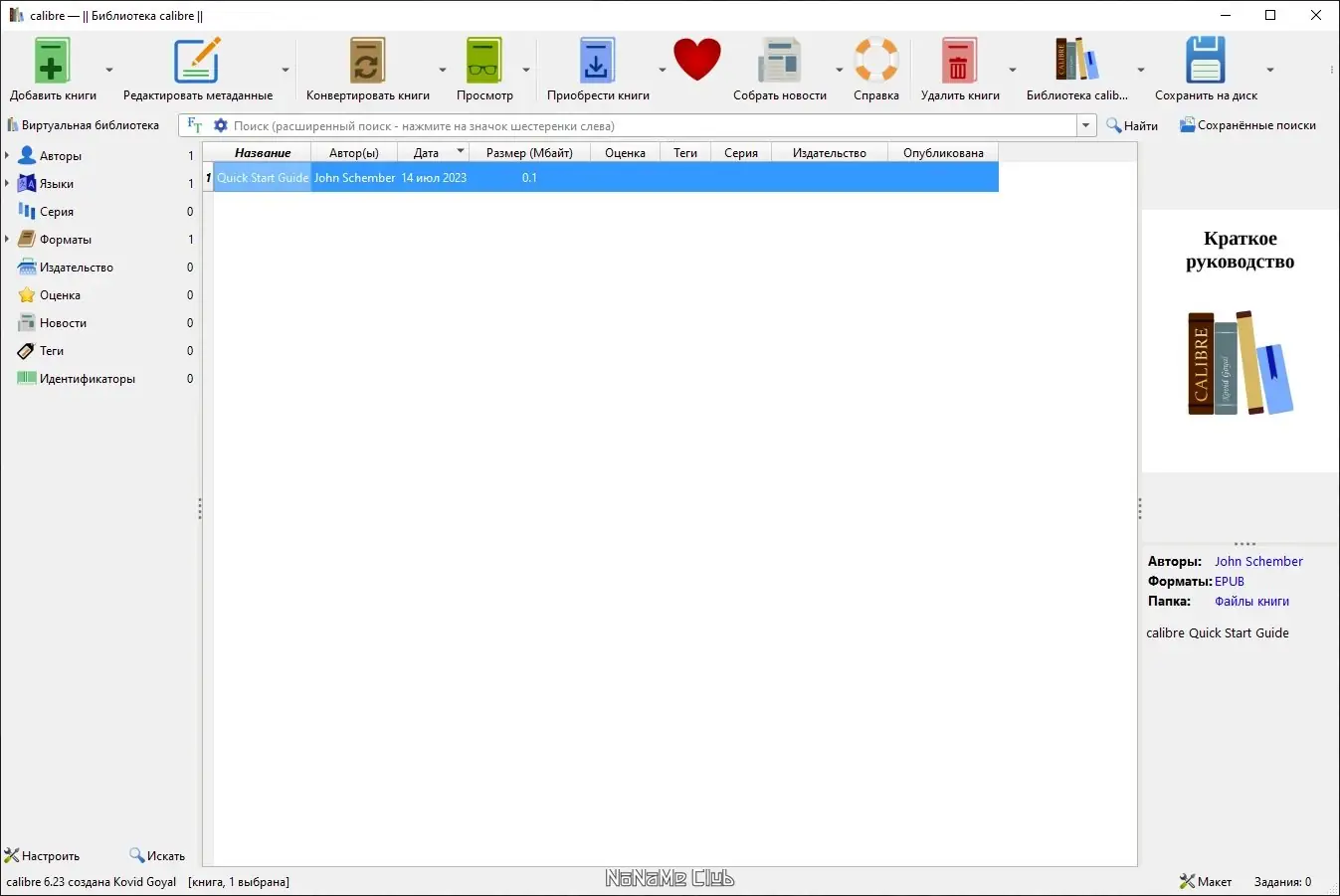Click the red heart donate icon
This screenshot has width=1340, height=896.
(x=697, y=60)
